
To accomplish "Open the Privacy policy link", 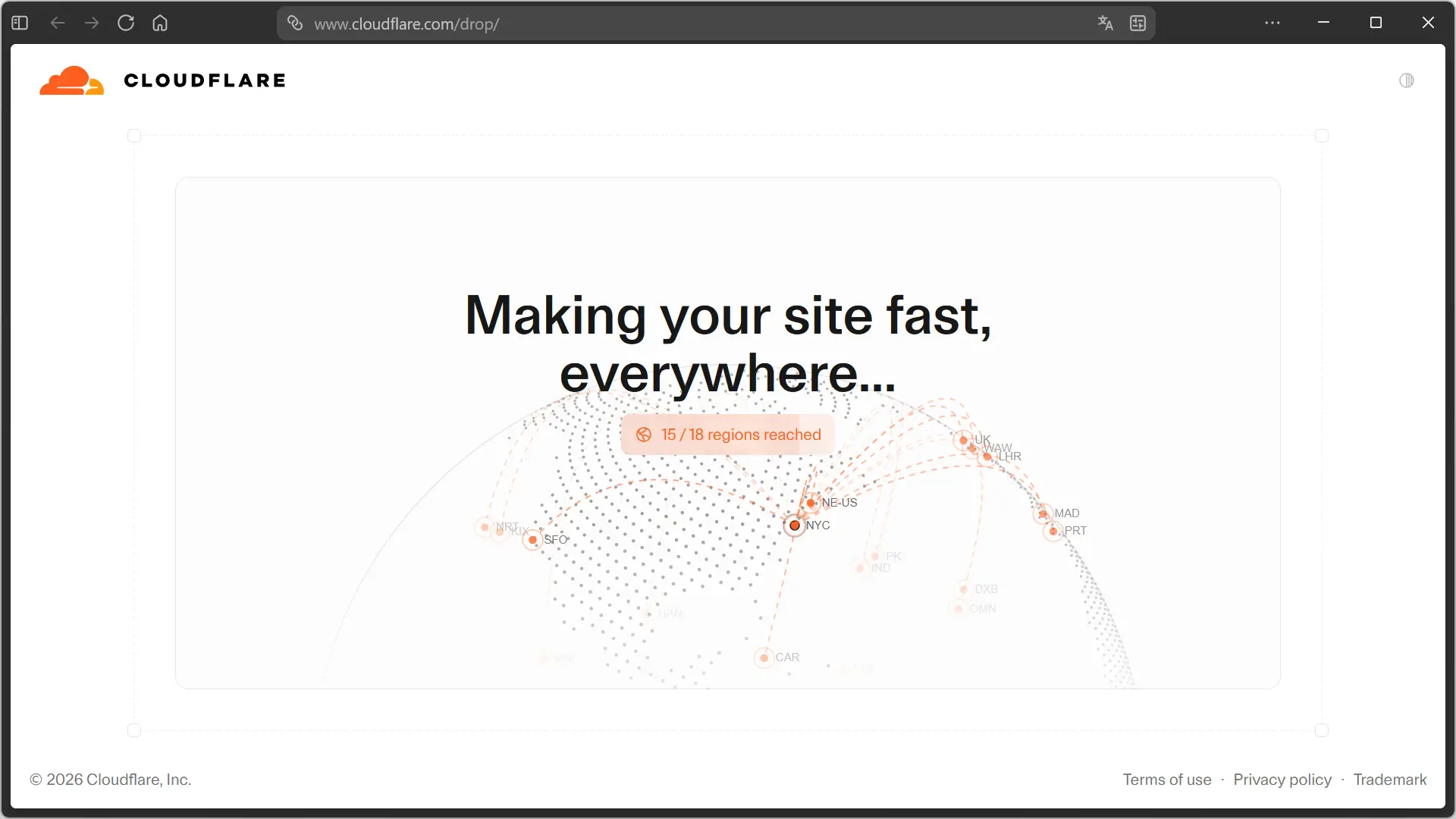I will (x=1282, y=780).
